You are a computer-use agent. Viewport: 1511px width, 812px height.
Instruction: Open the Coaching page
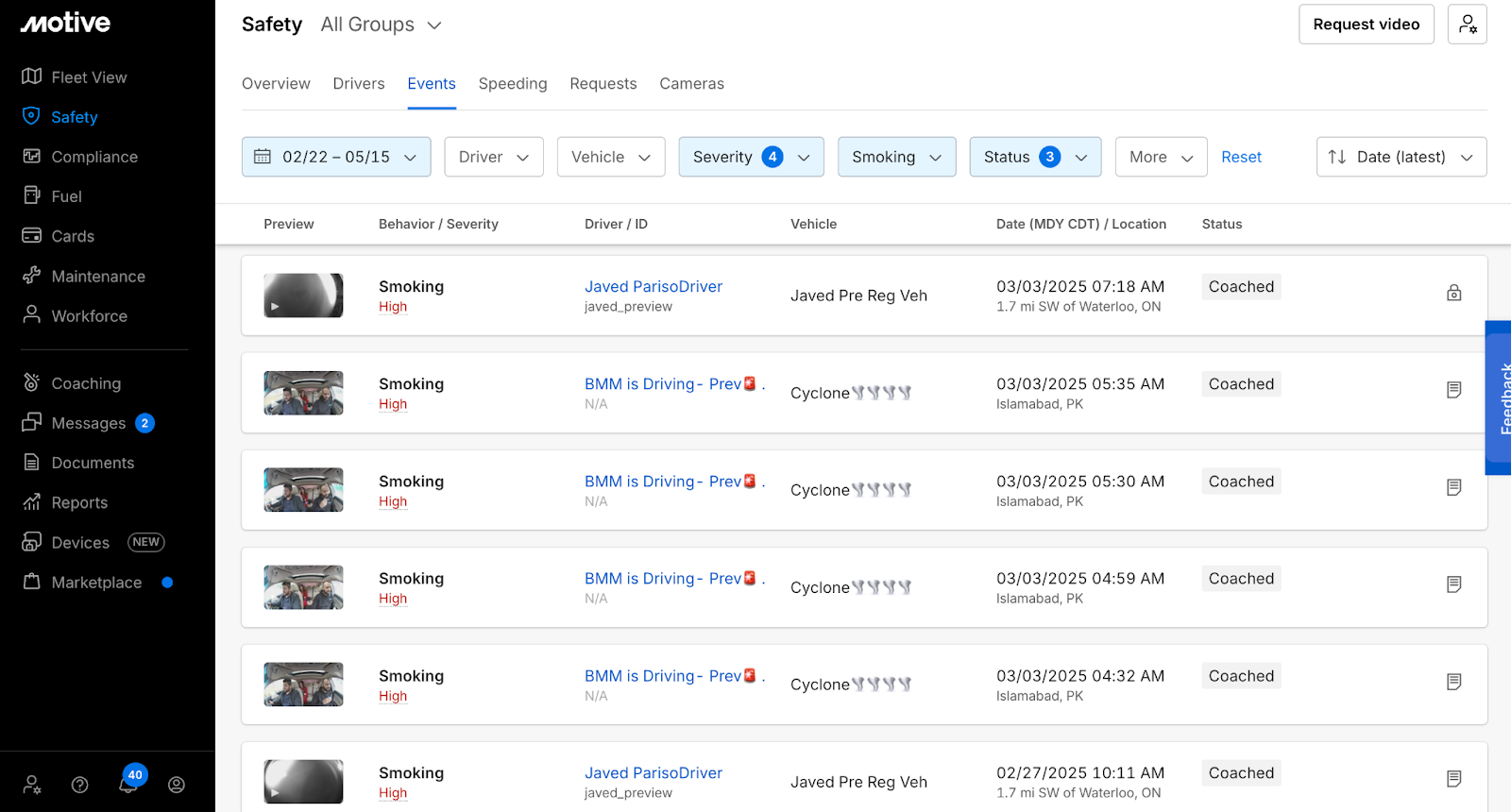click(86, 383)
